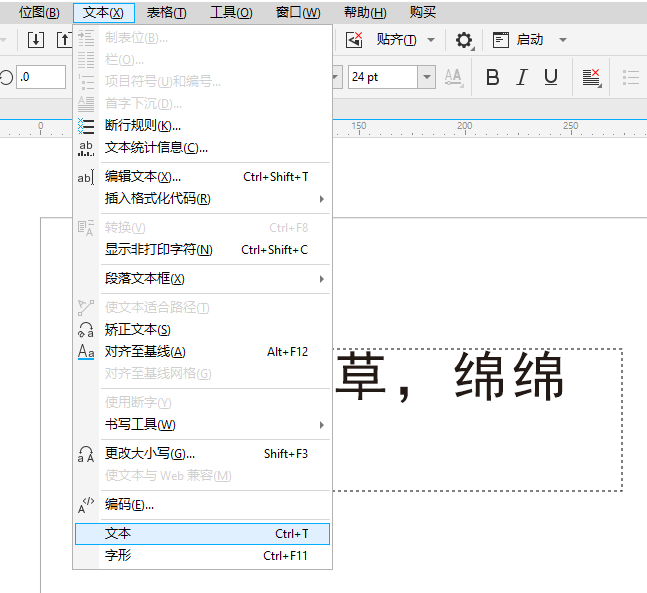Screen dimensions: 647x593
Task: Click the 启动 launcher button
Action: [x=518, y=40]
